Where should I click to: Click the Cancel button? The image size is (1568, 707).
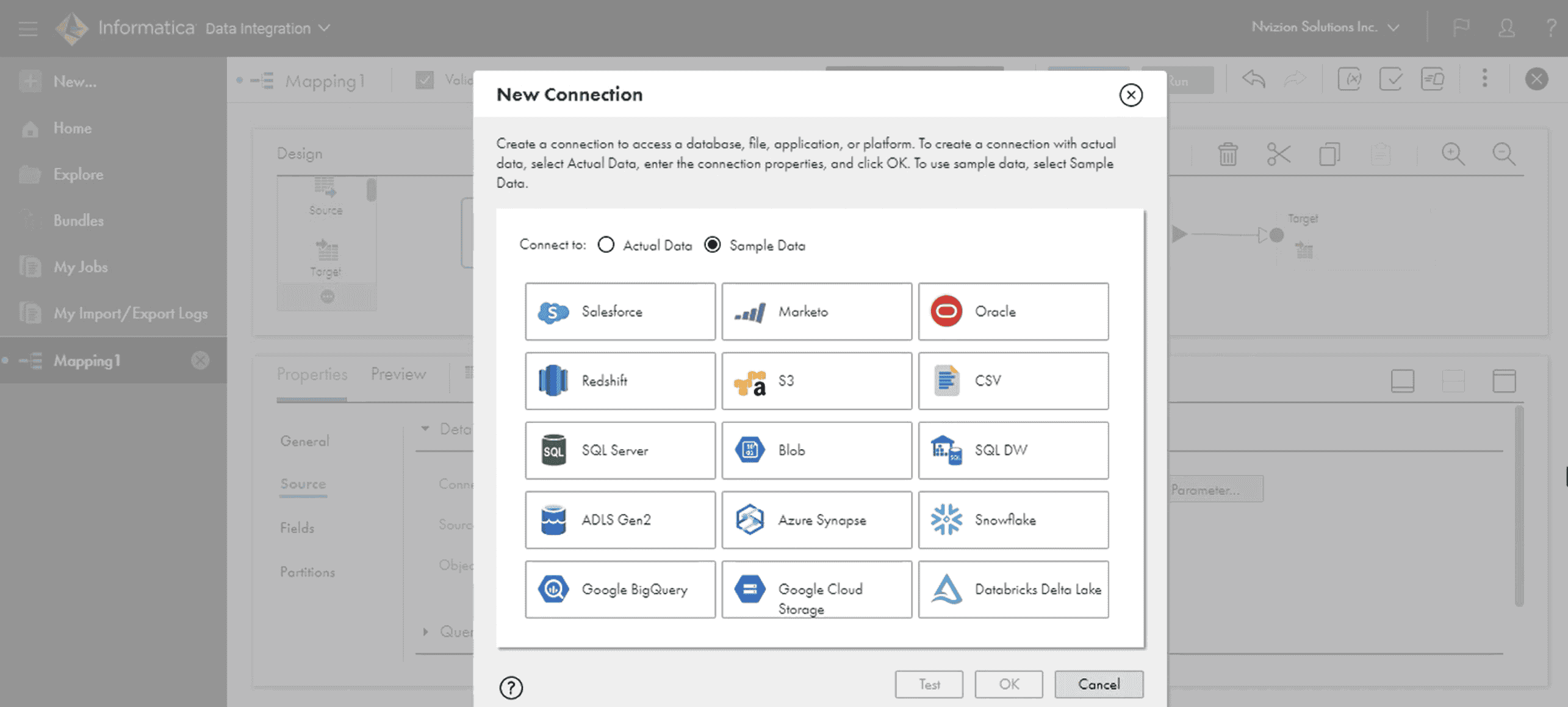pyautogui.click(x=1099, y=684)
